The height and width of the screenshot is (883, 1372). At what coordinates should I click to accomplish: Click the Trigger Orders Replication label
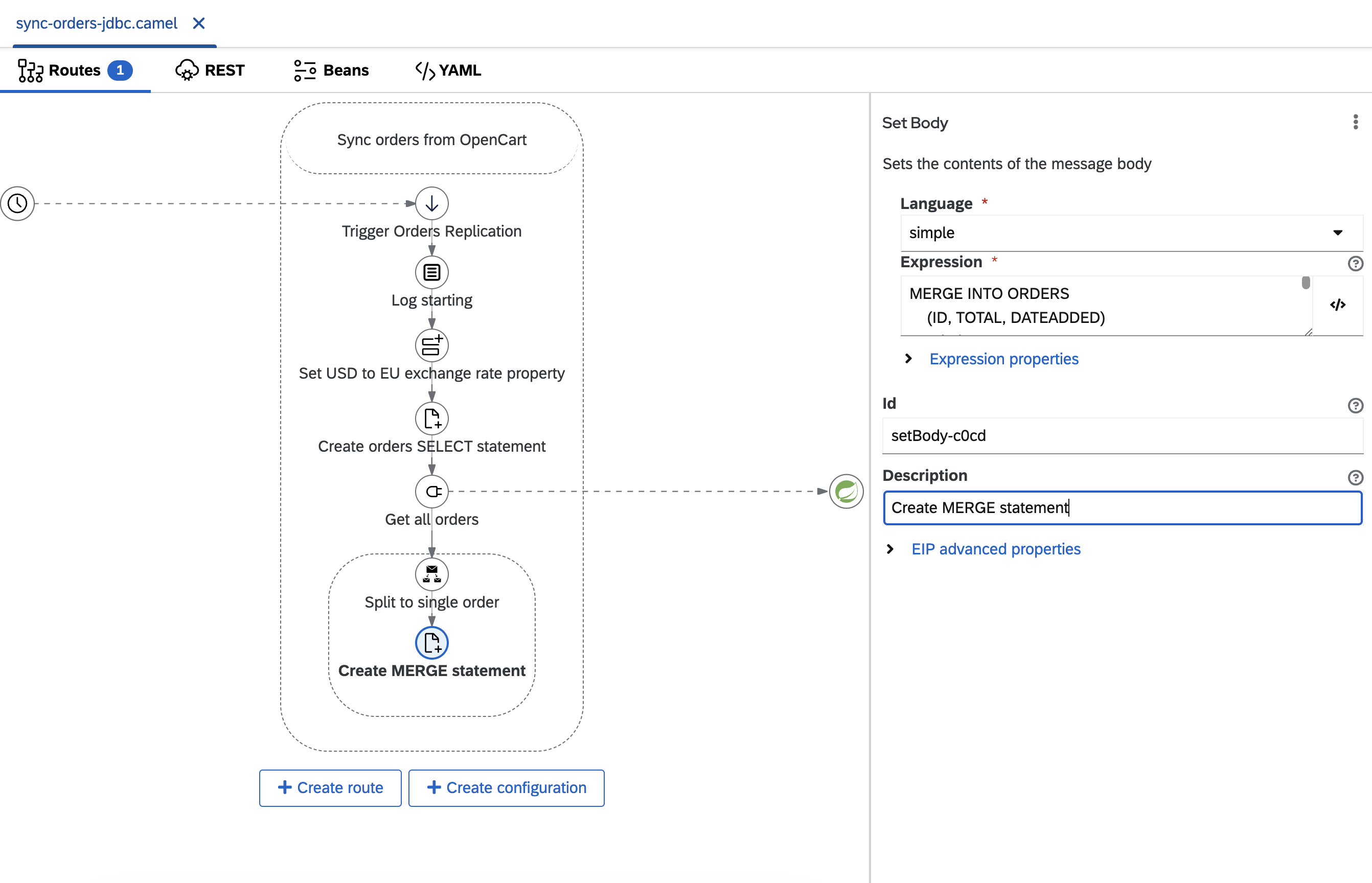click(431, 231)
